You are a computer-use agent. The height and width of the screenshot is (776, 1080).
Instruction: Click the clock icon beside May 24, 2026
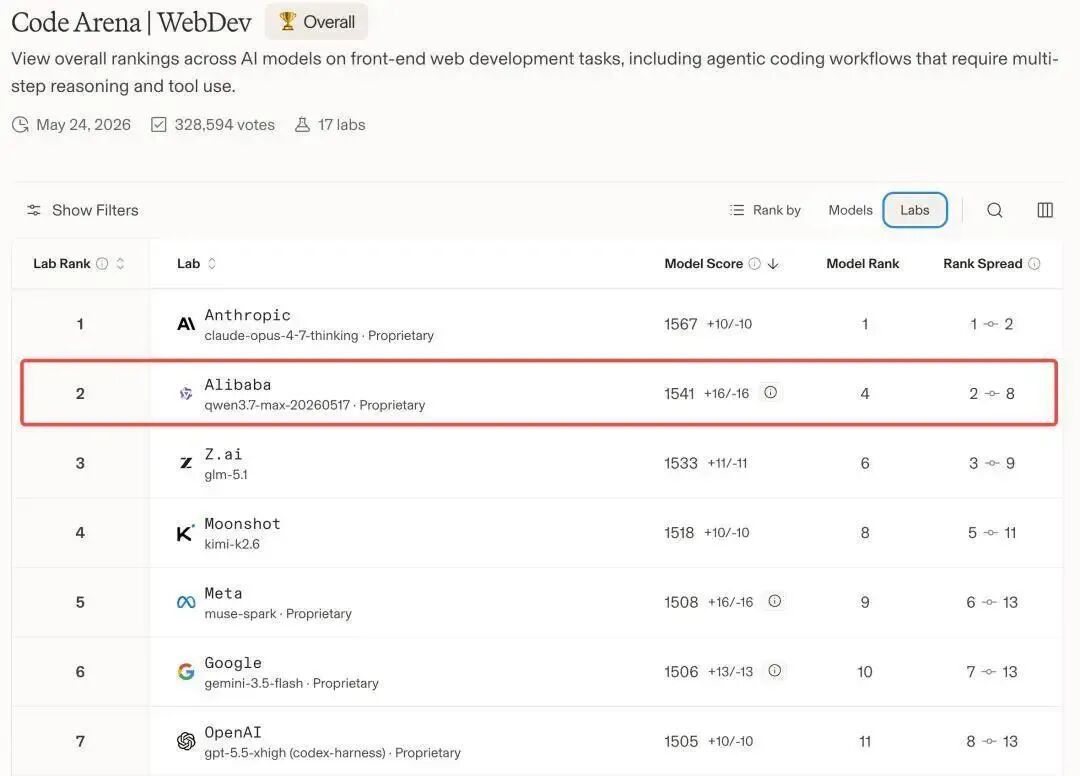[21, 125]
